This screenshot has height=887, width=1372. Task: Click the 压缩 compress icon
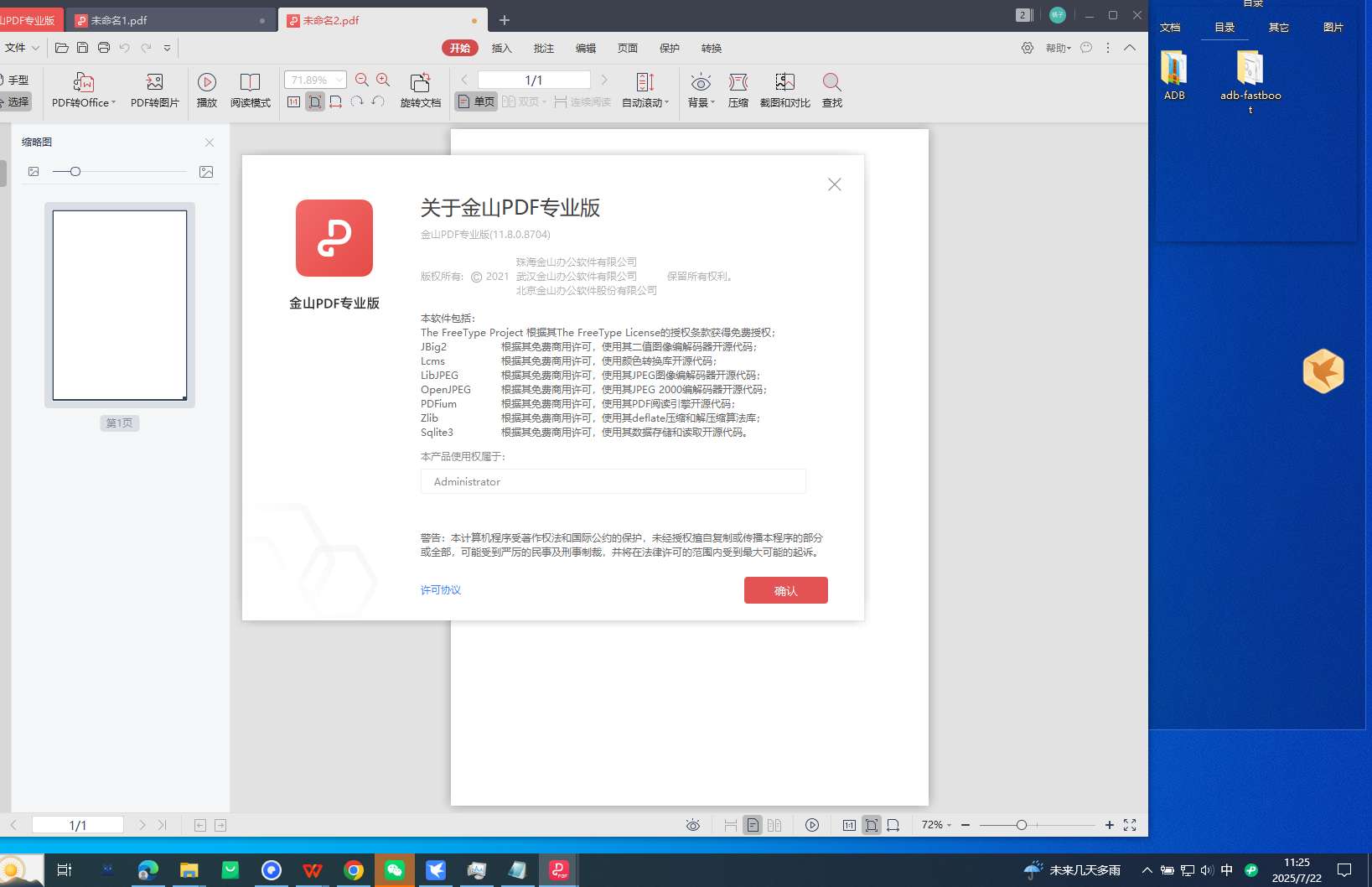tap(738, 82)
